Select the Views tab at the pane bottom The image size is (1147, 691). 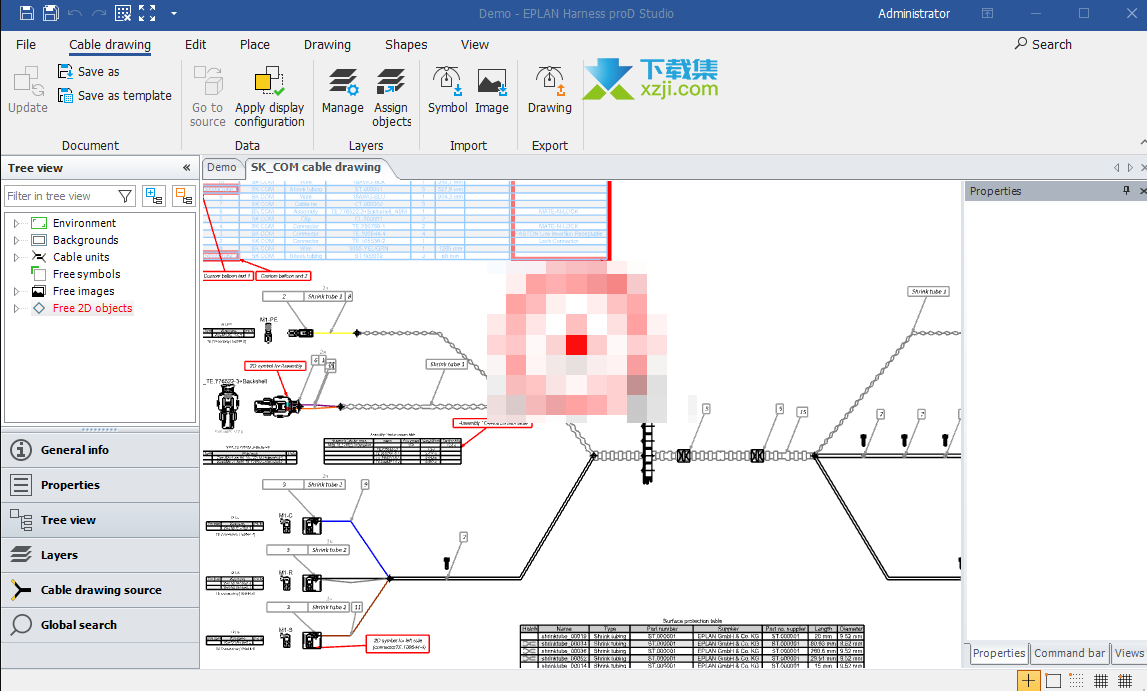pos(1129,653)
